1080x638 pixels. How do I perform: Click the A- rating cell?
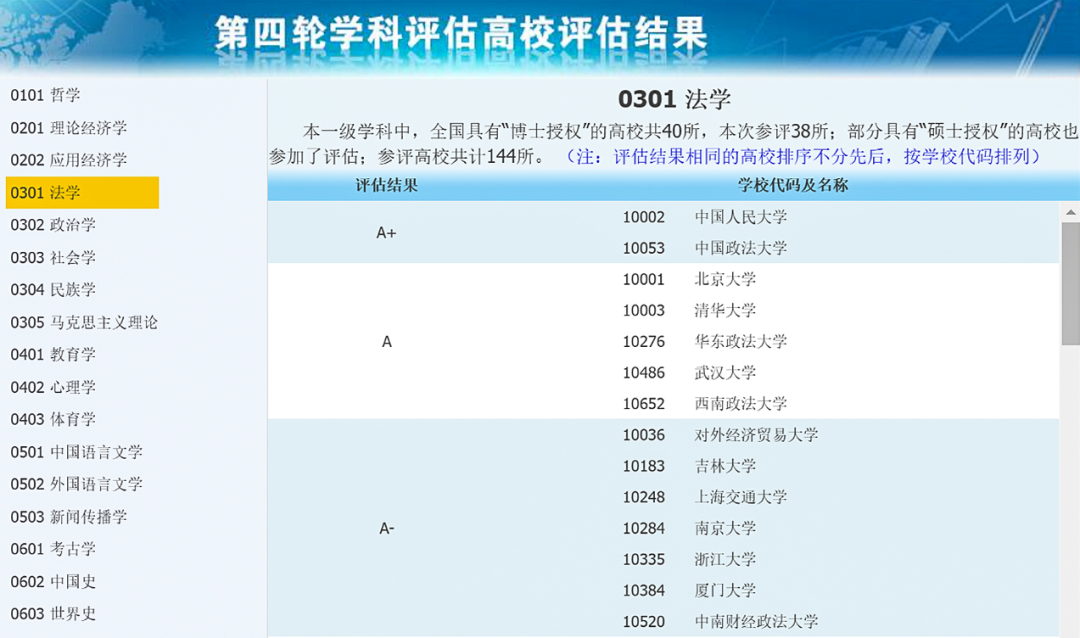[386, 528]
